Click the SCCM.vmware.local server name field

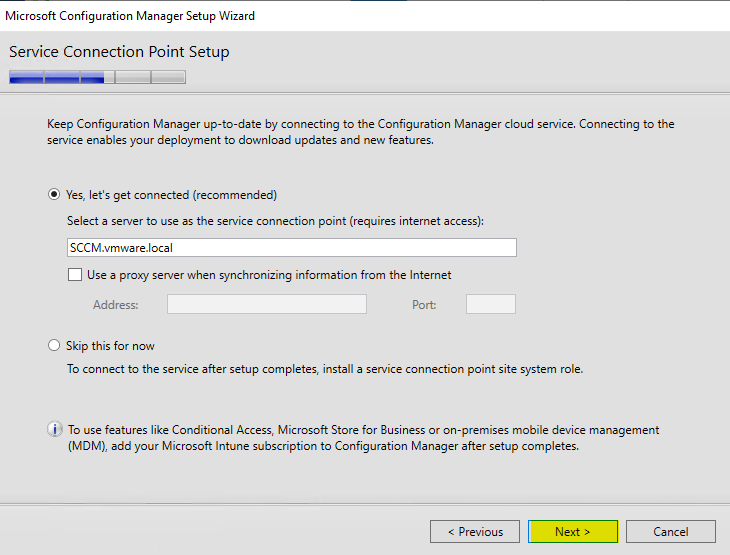coord(291,247)
